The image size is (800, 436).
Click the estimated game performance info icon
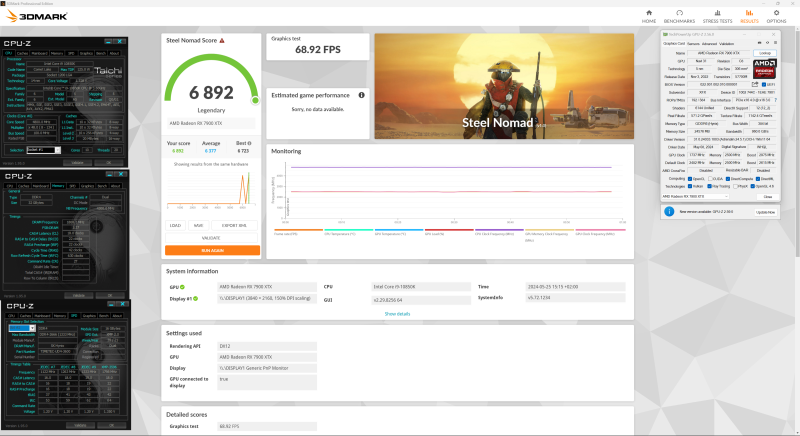(x=360, y=95)
